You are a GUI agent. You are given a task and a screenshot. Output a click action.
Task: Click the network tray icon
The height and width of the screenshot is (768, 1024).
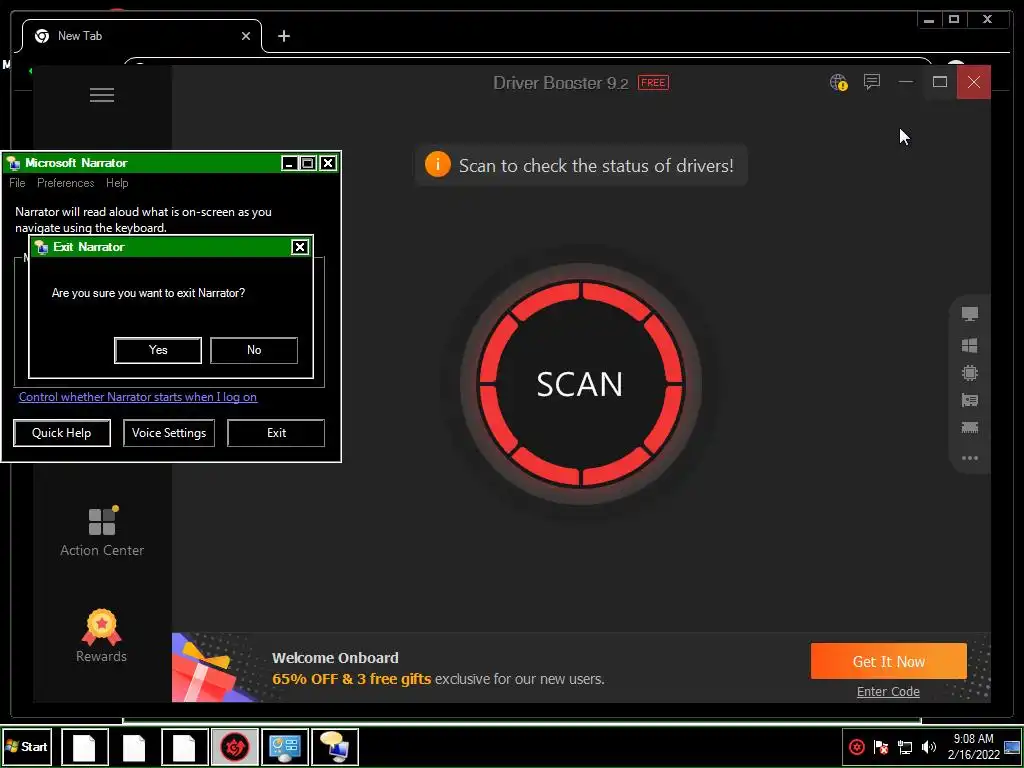tap(905, 746)
